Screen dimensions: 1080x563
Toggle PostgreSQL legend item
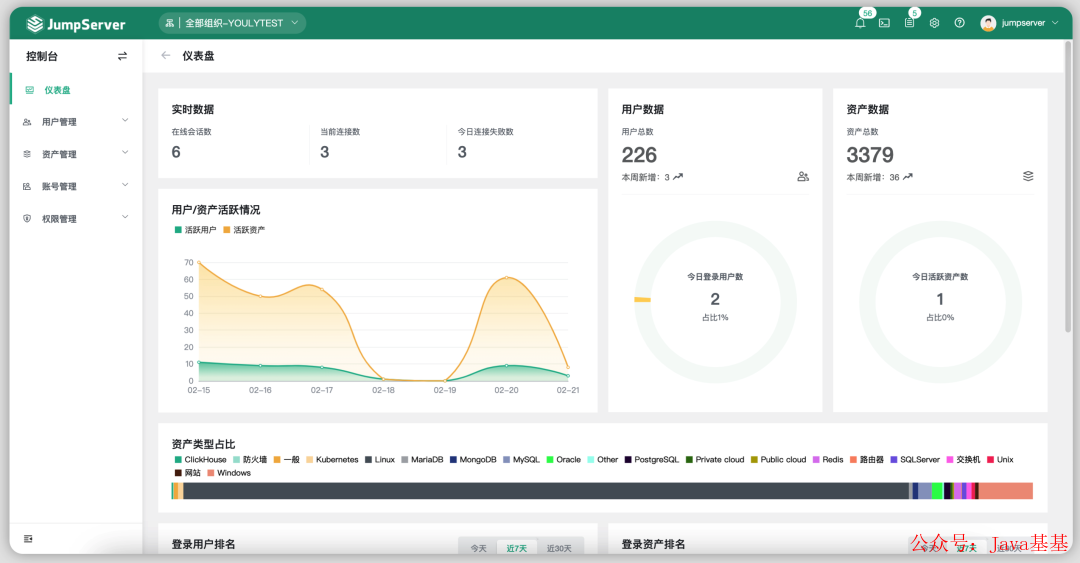coord(652,460)
